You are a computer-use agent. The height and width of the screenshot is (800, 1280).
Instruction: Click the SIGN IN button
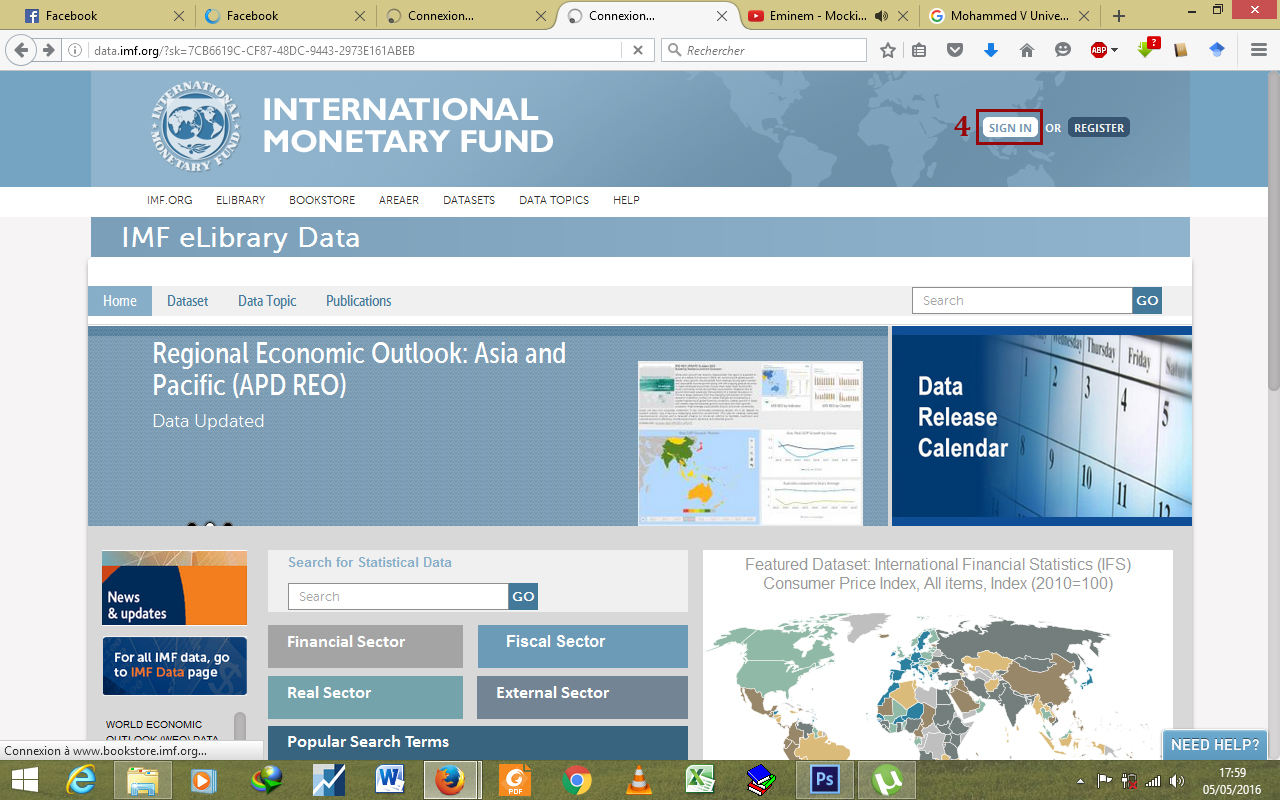pyautogui.click(x=1009, y=128)
